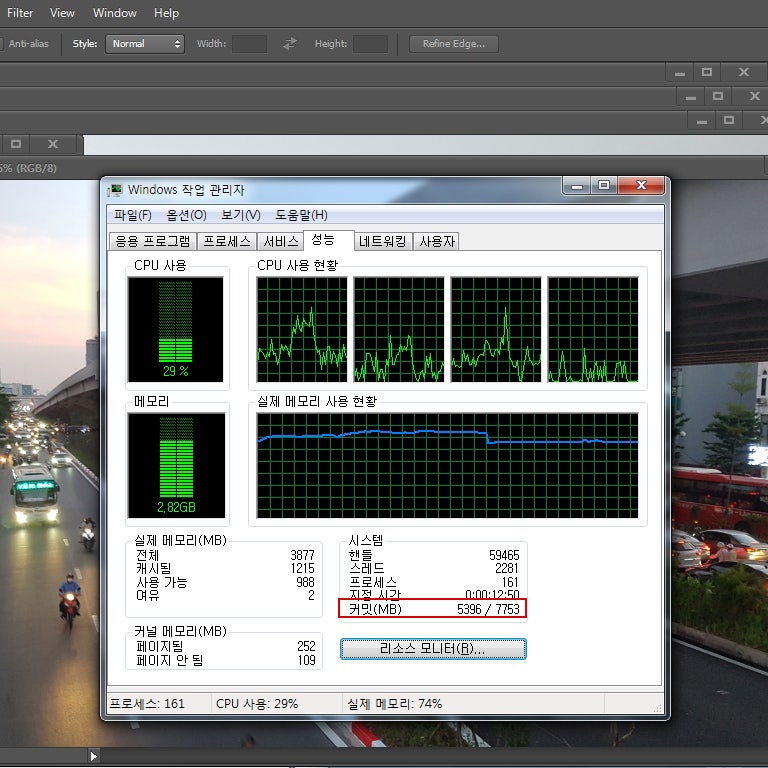Click the 전체 value 3877
Viewport: 768px width, 768px height.
click(x=302, y=555)
